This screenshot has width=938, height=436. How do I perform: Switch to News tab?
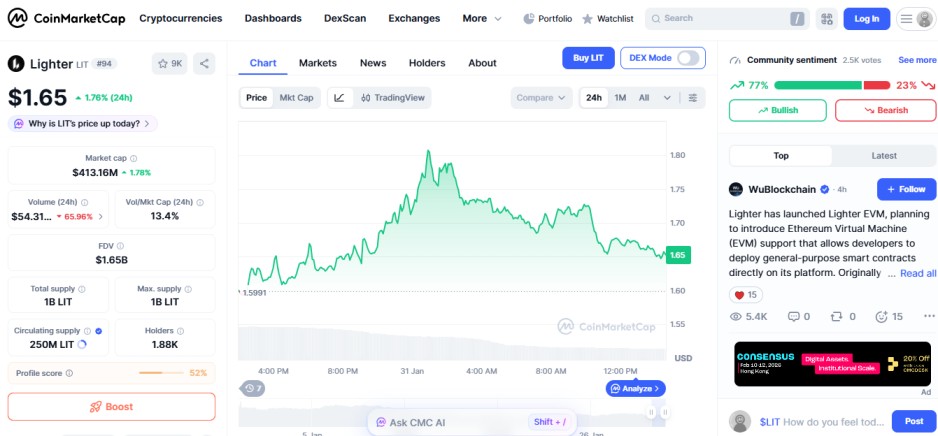[x=373, y=63]
